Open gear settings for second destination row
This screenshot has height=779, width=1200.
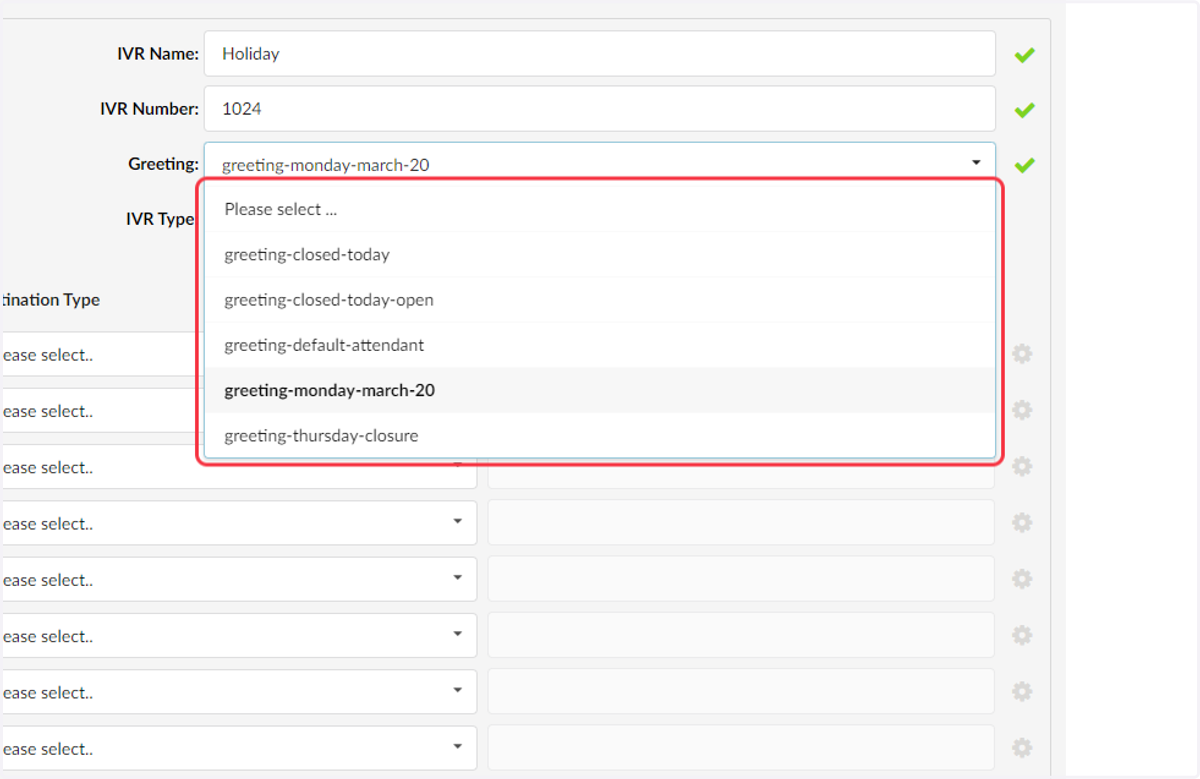point(1022,410)
